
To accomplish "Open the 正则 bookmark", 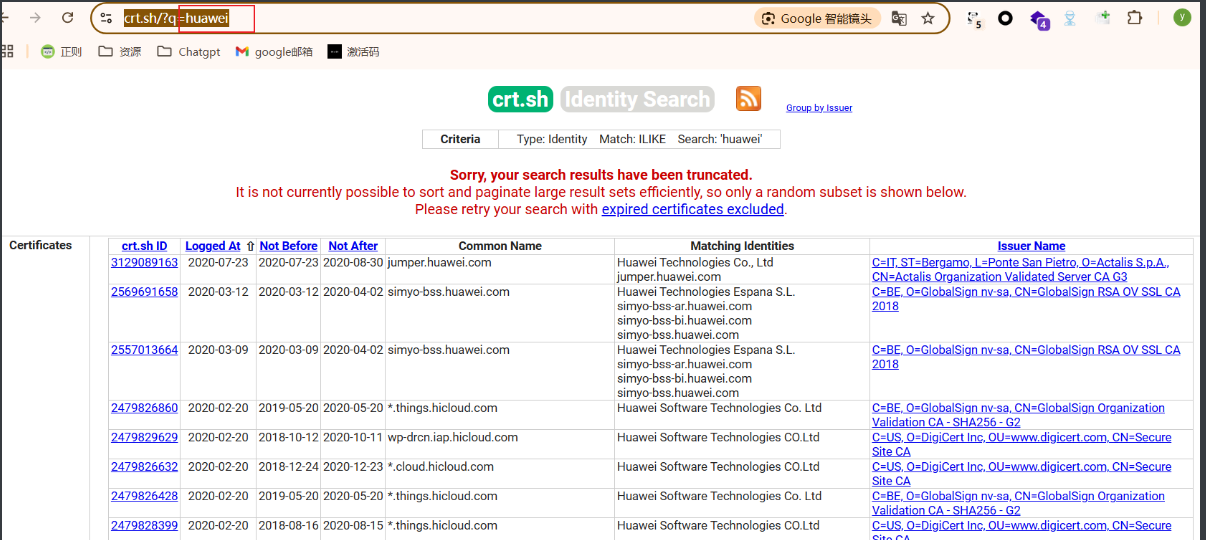I will coord(61,52).
